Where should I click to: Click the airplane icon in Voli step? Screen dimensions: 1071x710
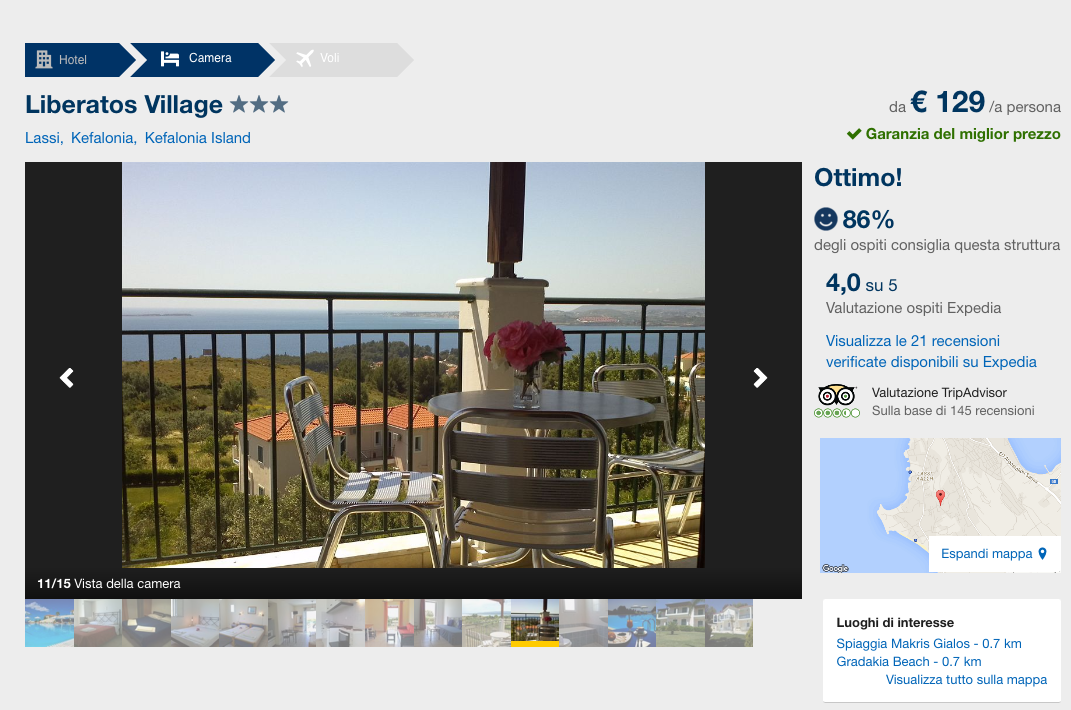(x=305, y=59)
